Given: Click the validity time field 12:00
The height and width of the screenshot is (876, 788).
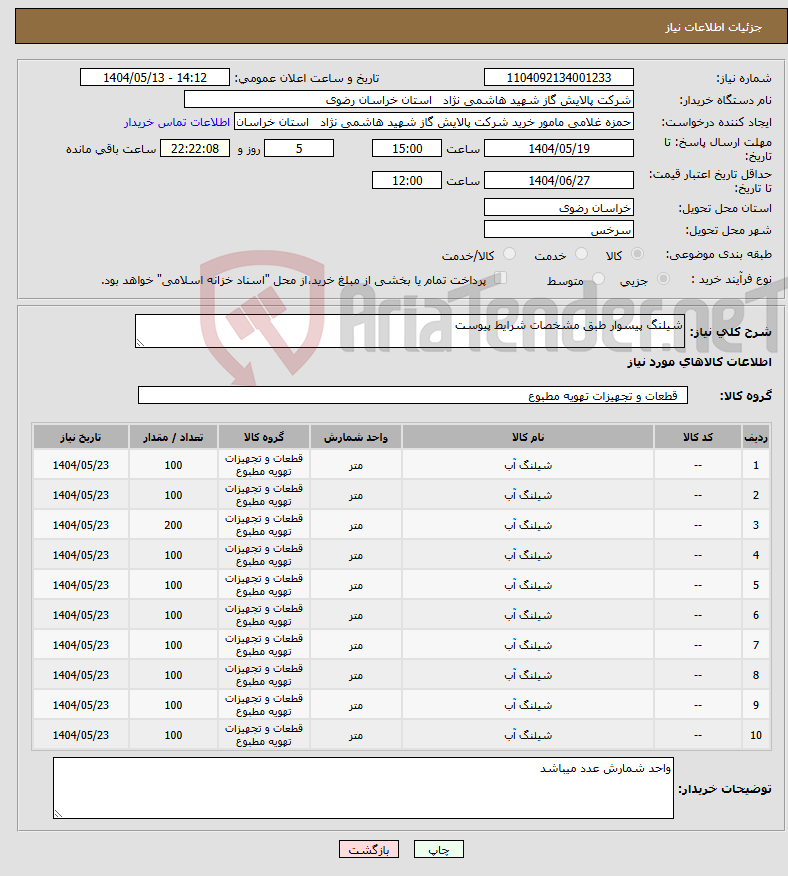Looking at the screenshot, I should point(407,180).
